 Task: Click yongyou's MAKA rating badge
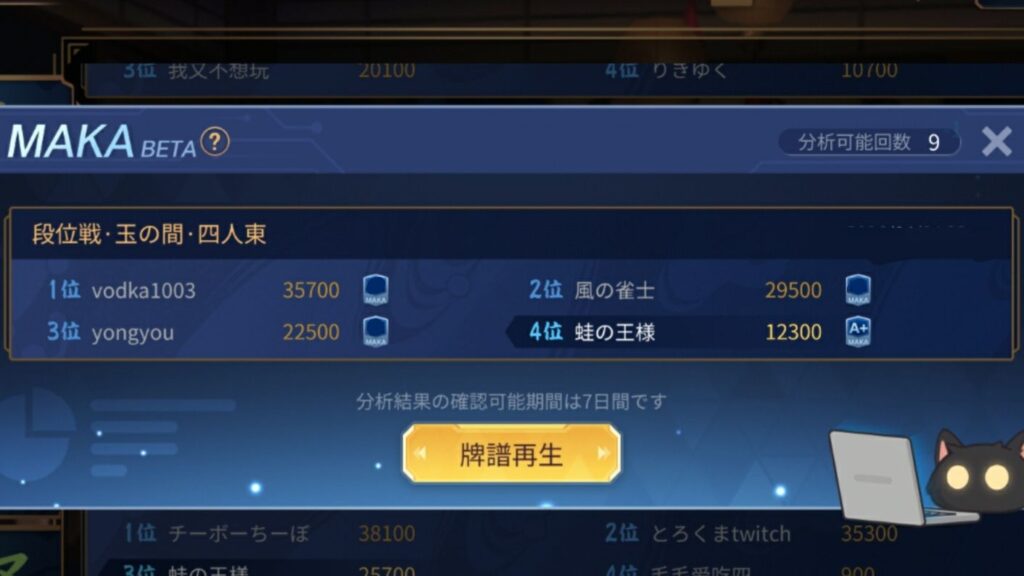tap(376, 332)
